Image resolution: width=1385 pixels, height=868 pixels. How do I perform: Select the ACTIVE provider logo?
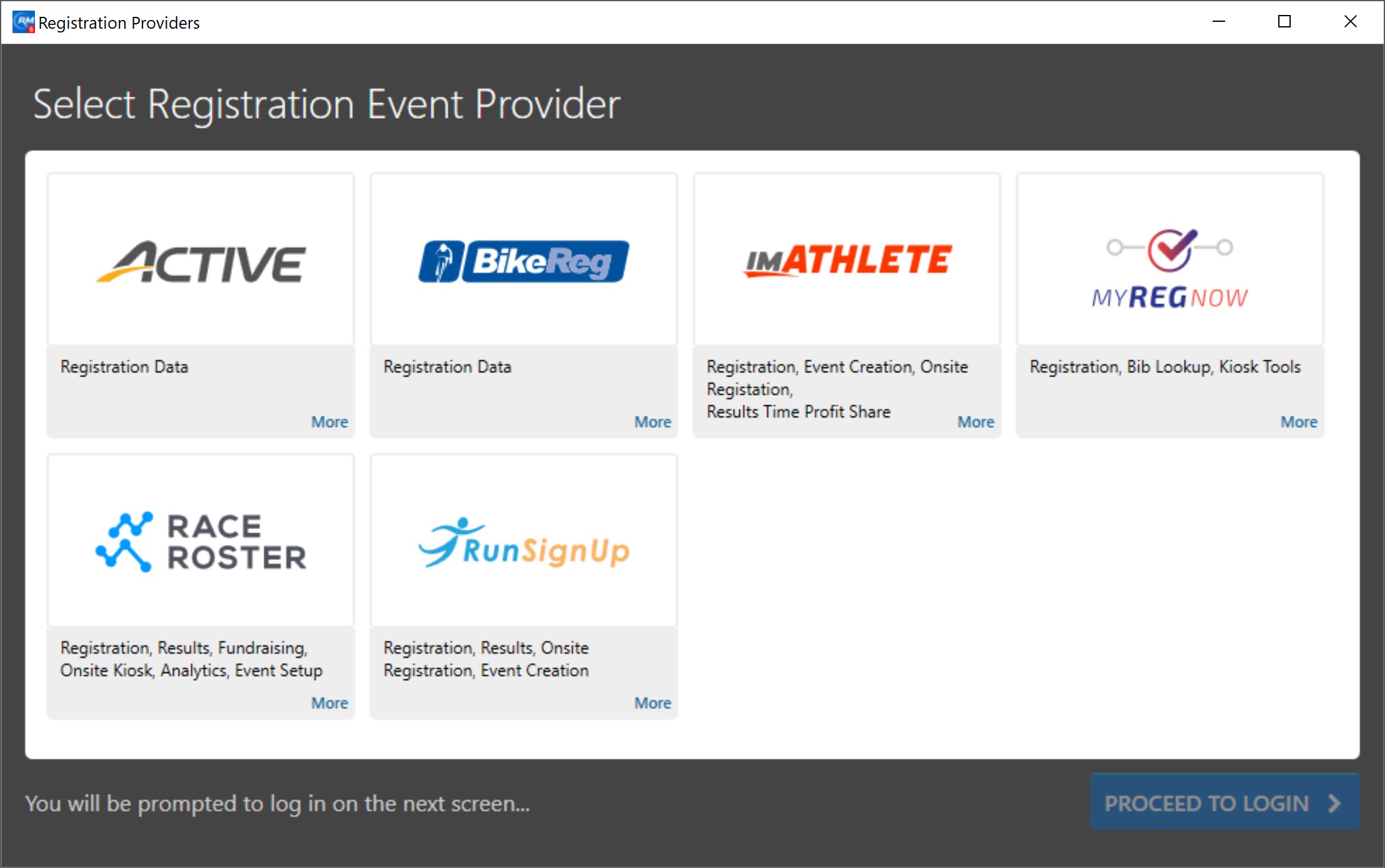(200, 262)
